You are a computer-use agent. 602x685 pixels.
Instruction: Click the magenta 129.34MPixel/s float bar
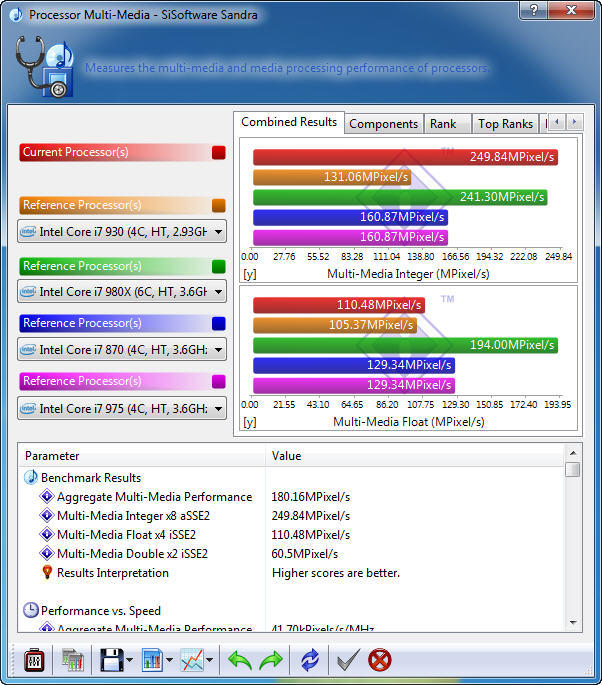point(354,385)
